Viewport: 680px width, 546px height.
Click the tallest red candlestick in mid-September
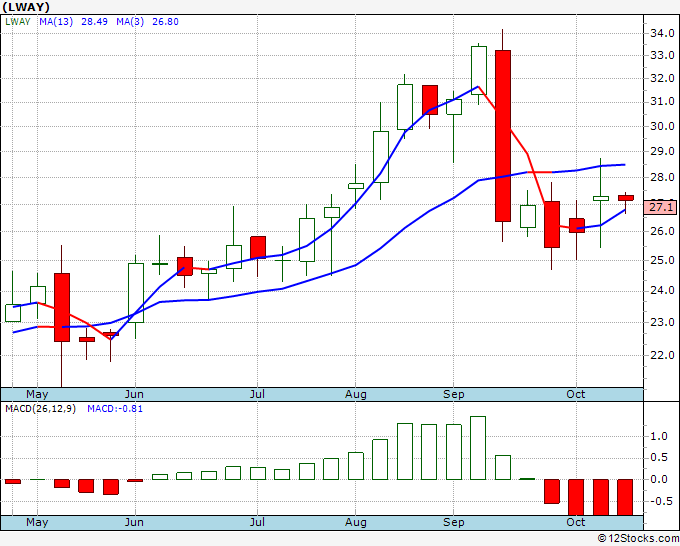point(503,136)
